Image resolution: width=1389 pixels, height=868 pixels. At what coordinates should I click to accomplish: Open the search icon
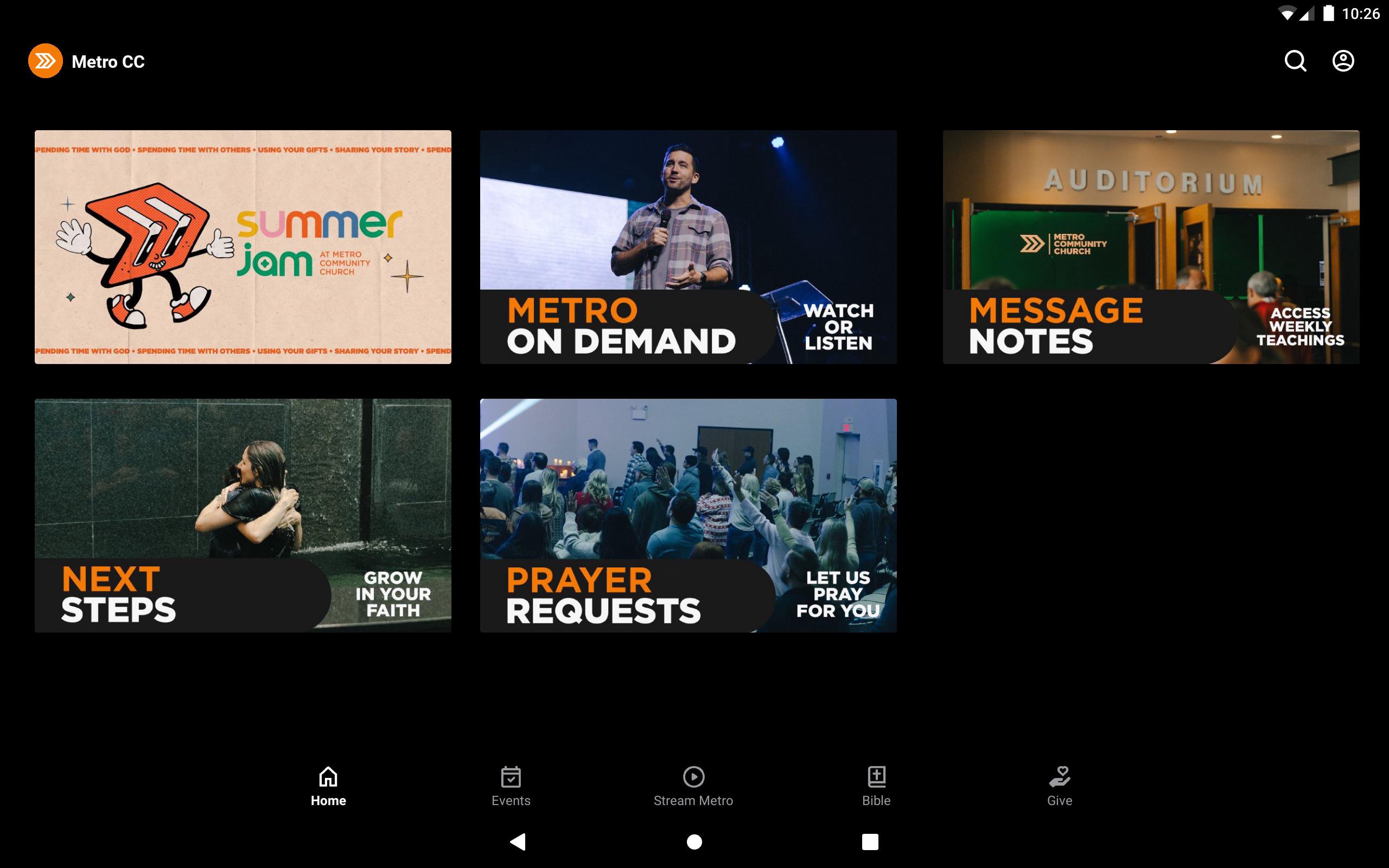tap(1295, 61)
